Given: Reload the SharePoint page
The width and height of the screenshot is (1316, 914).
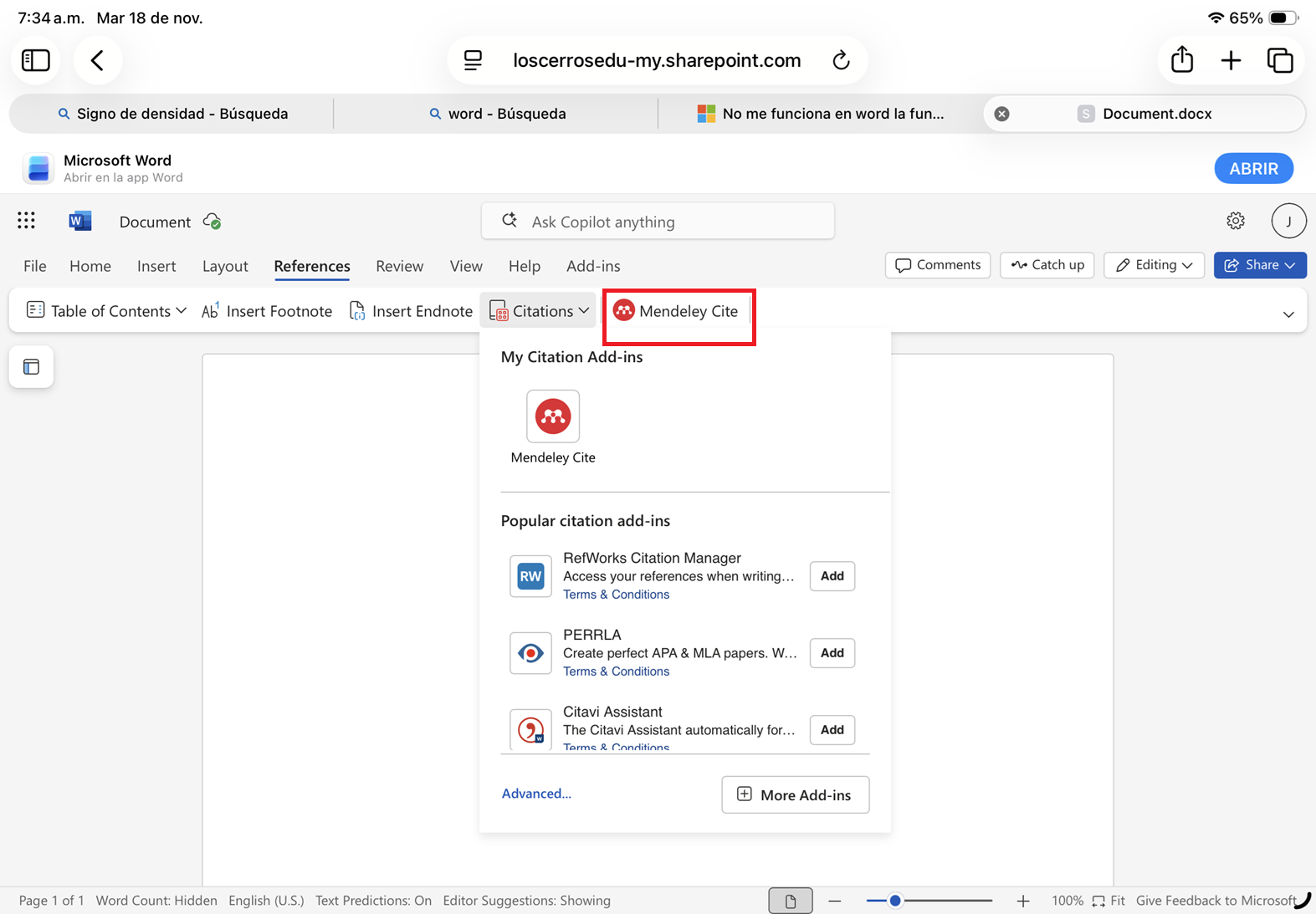Looking at the screenshot, I should coord(842,60).
